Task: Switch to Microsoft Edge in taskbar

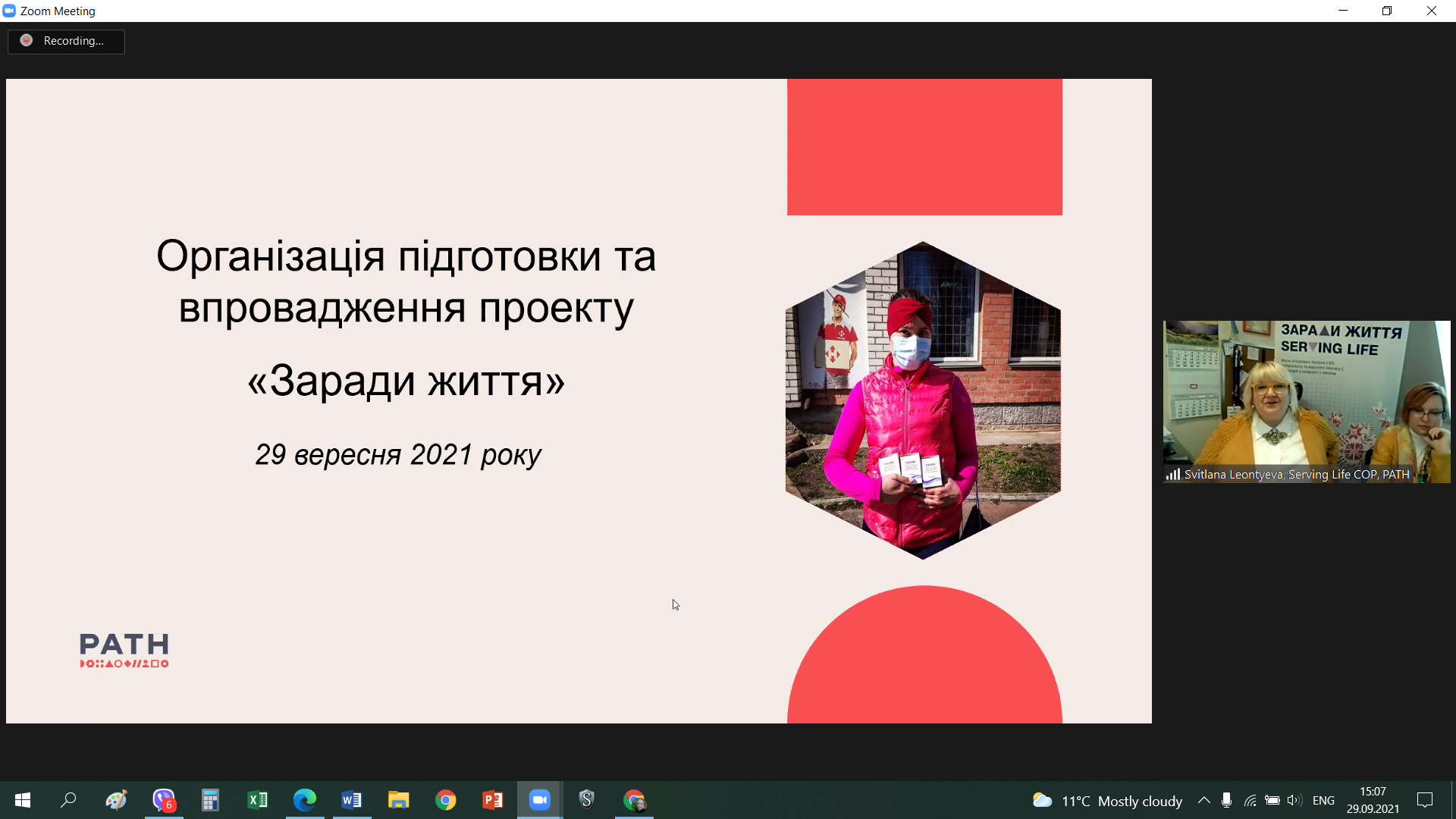Action: [305, 800]
